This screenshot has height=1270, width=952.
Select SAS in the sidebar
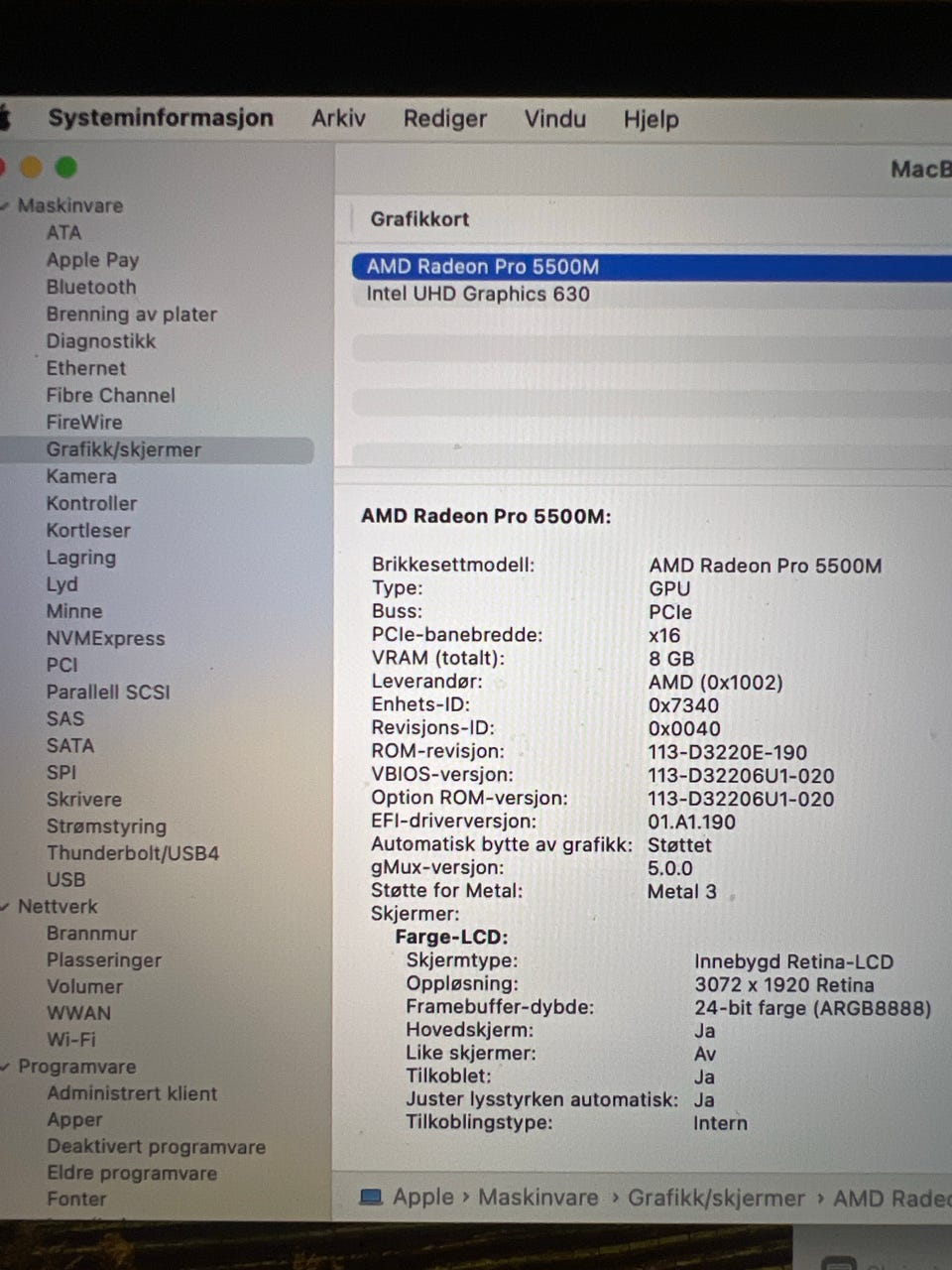[x=65, y=718]
